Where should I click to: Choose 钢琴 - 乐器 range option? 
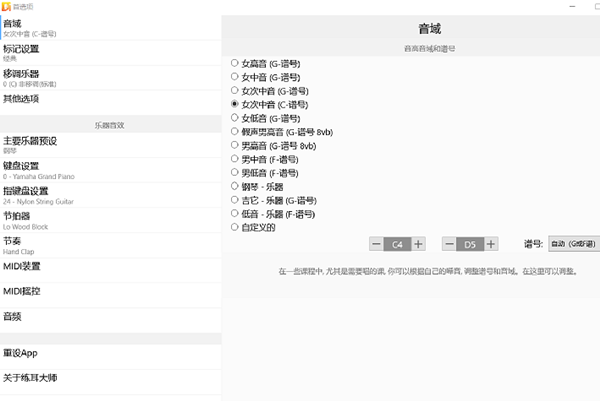(235, 186)
